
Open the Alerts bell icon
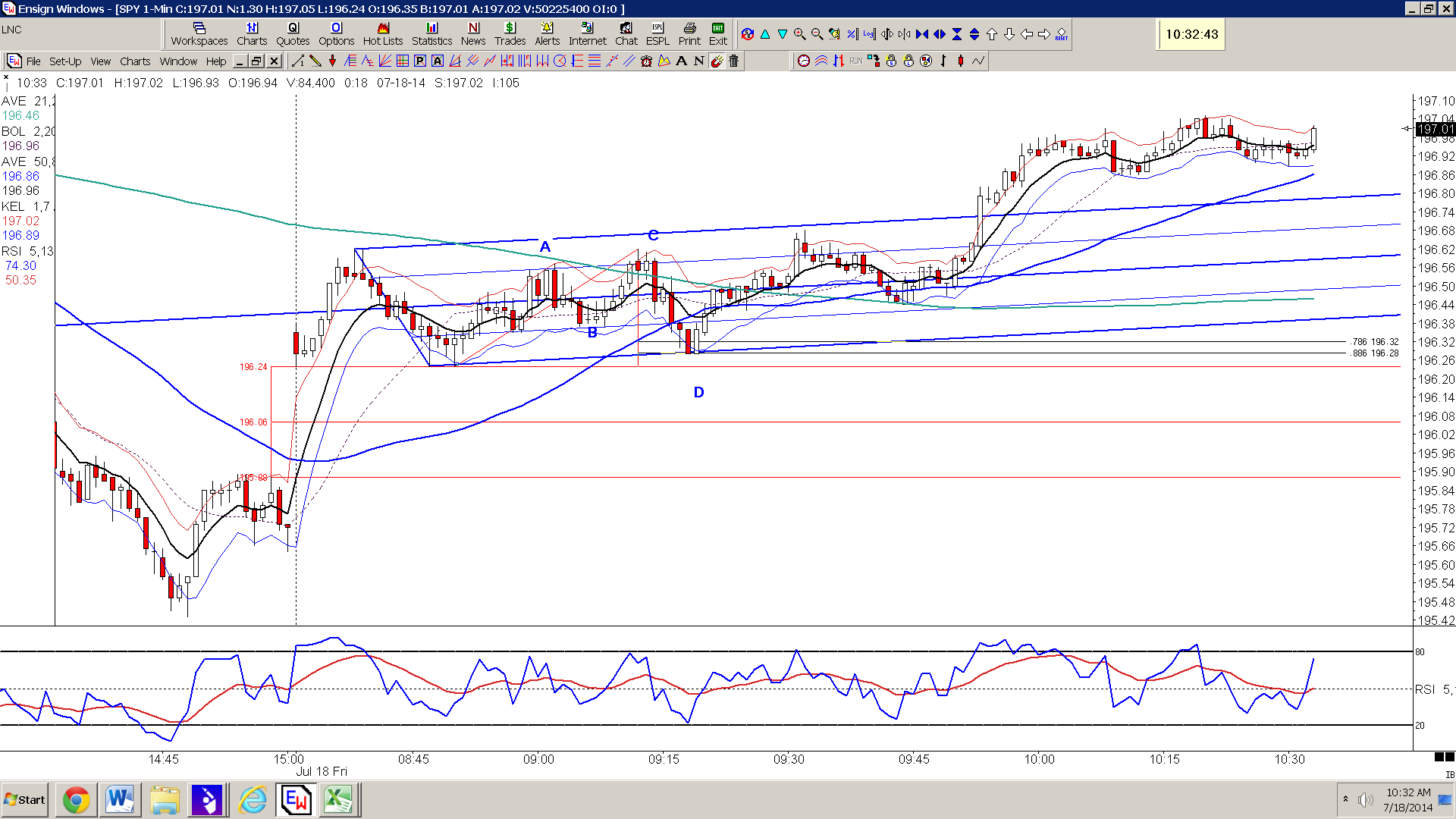(547, 34)
